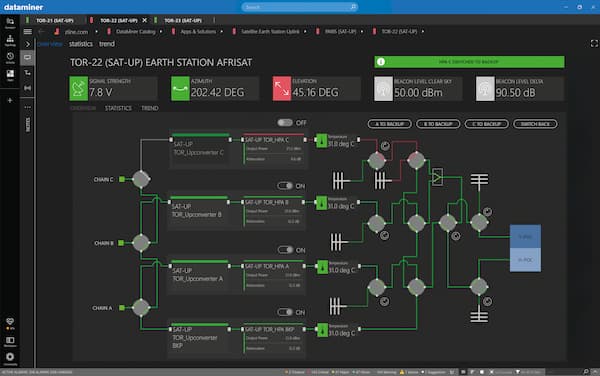
Task: Expand the side panel chevron arrow
Action: (x=28, y=44)
